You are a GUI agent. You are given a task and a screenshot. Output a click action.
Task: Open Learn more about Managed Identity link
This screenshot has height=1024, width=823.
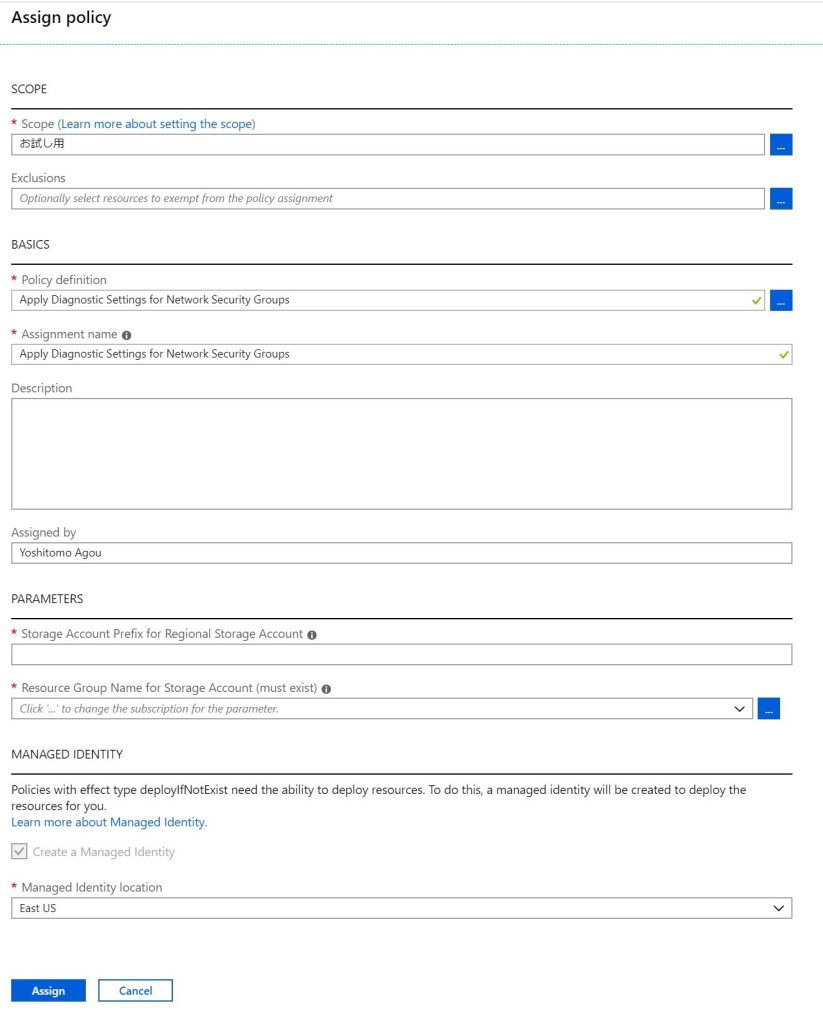tap(109, 822)
